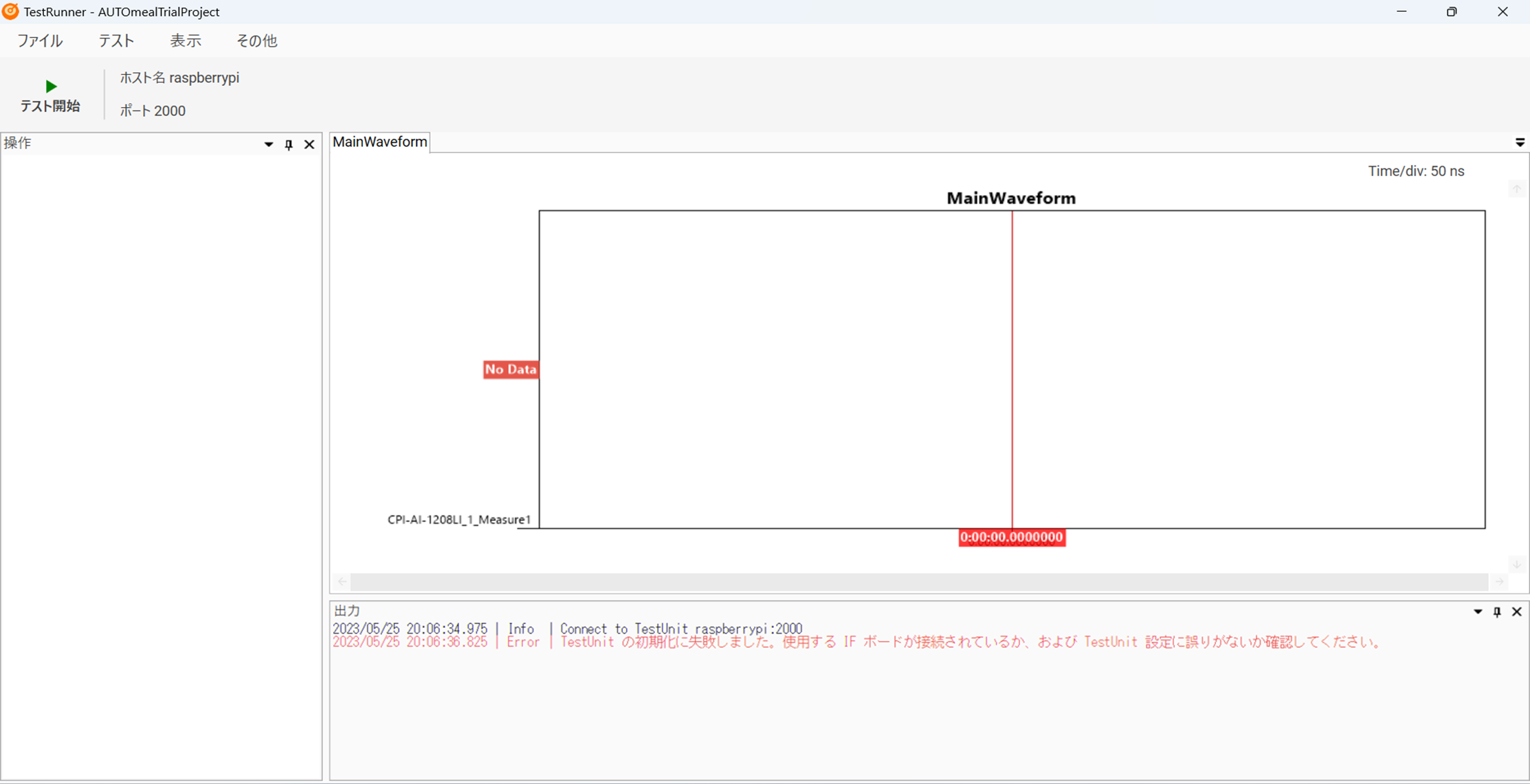Toggle the auto-hide pin on the 出力 panel
The width and height of the screenshot is (1530, 784).
1497,612
